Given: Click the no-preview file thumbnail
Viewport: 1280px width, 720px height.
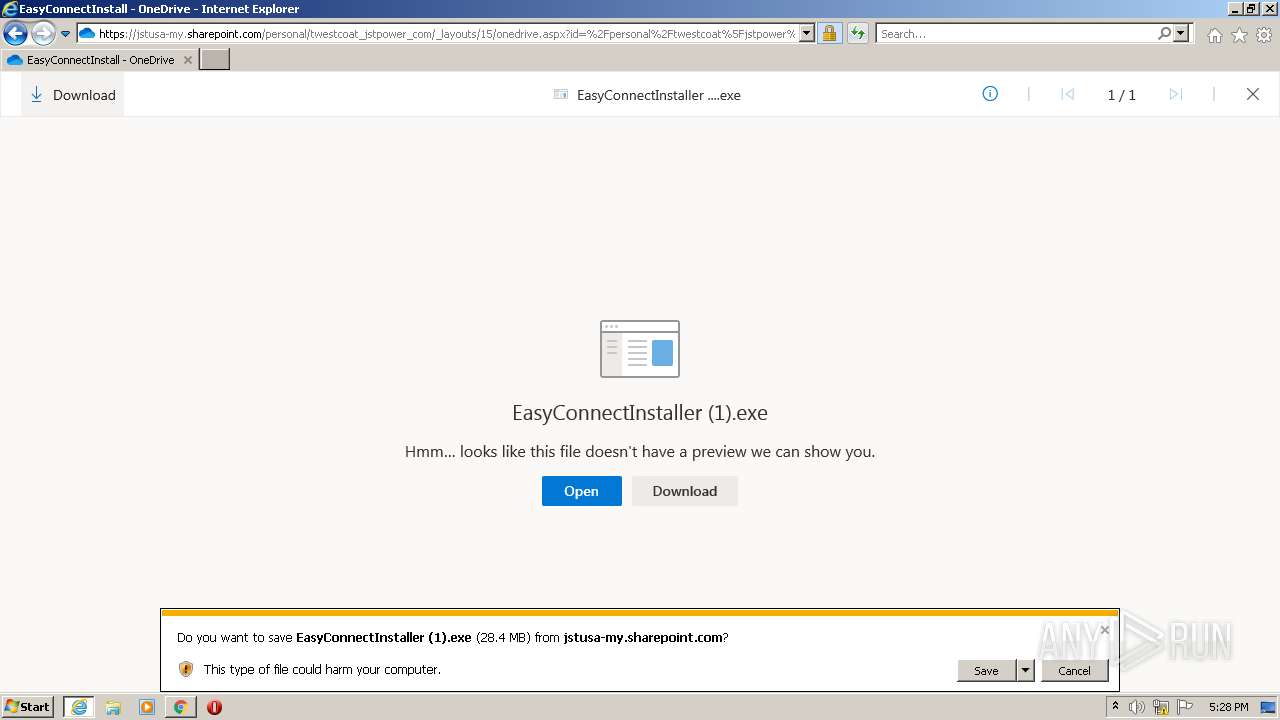Looking at the screenshot, I should pyautogui.click(x=640, y=349).
